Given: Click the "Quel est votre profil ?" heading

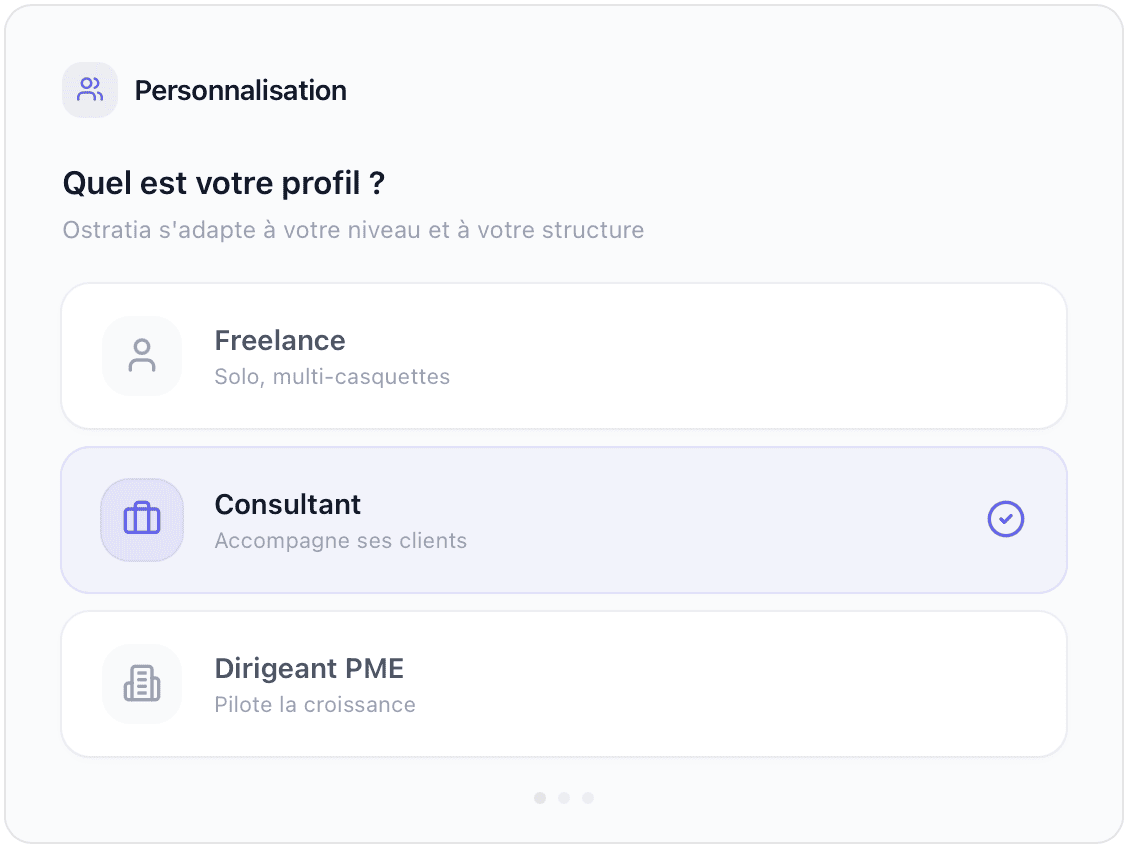Looking at the screenshot, I should pos(224,184).
